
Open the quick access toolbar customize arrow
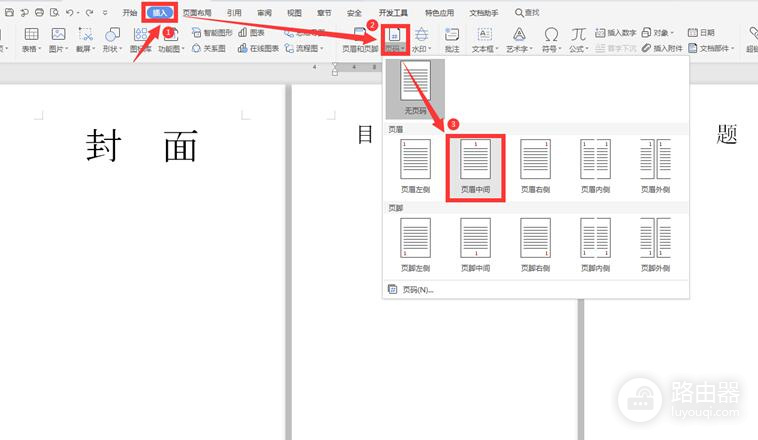click(105, 13)
